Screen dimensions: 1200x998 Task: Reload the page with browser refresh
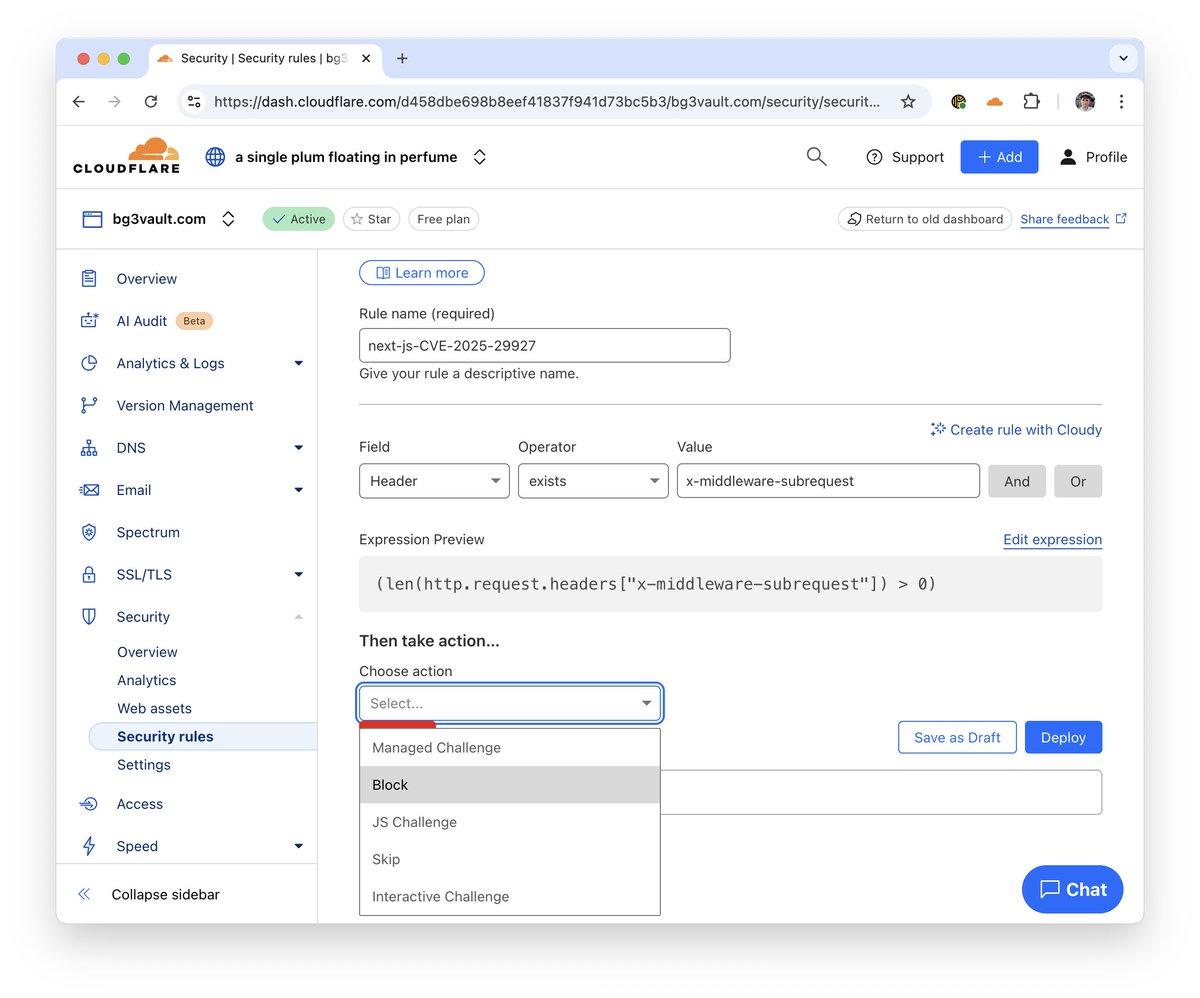point(151,101)
